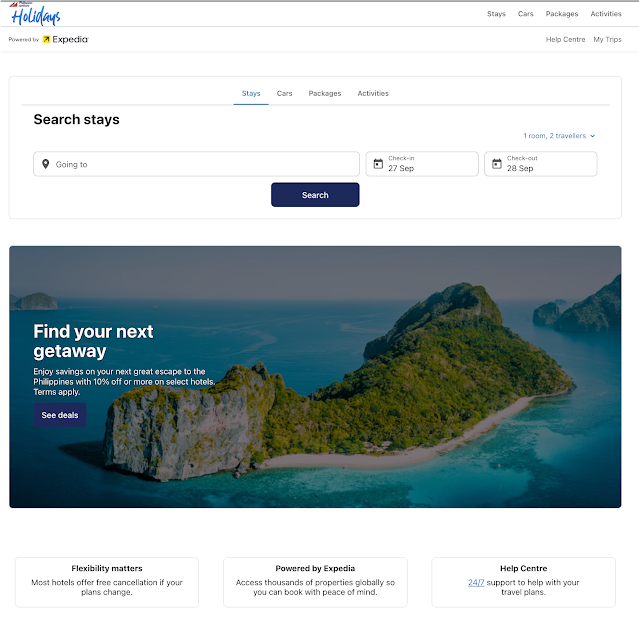Click the Check-in calendar icon
639x622 pixels.
(378, 164)
